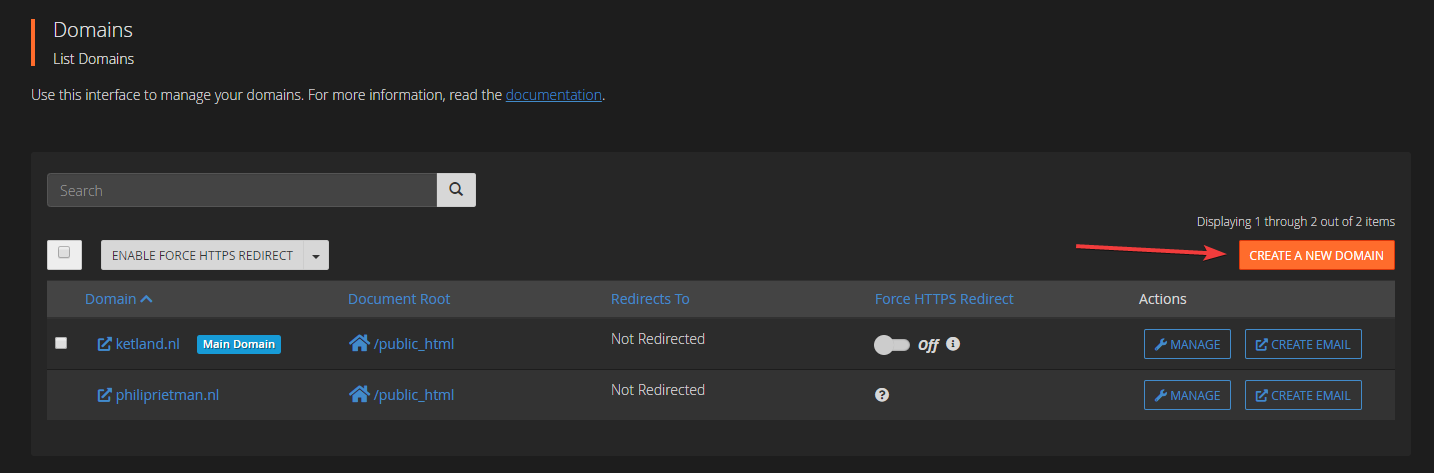This screenshot has width=1434, height=473.
Task: Open the documentation link
Action: pyautogui.click(x=553, y=95)
